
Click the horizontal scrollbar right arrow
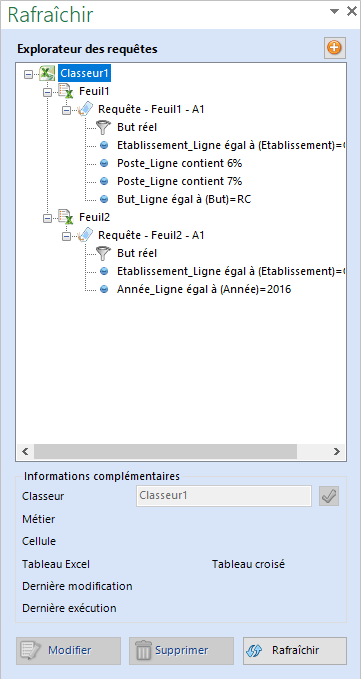(x=337, y=451)
